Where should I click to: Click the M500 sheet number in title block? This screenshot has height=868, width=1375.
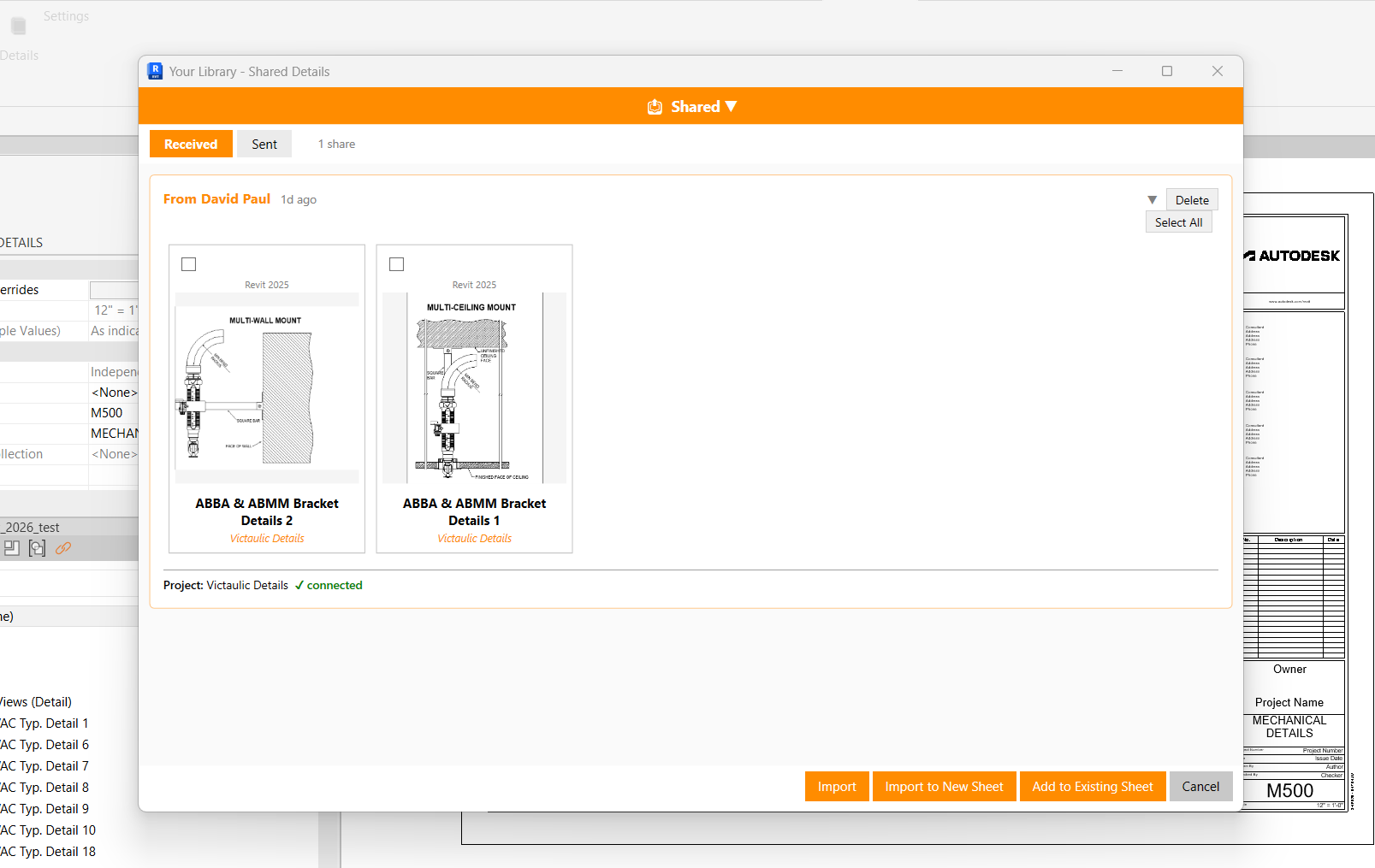click(x=1289, y=791)
